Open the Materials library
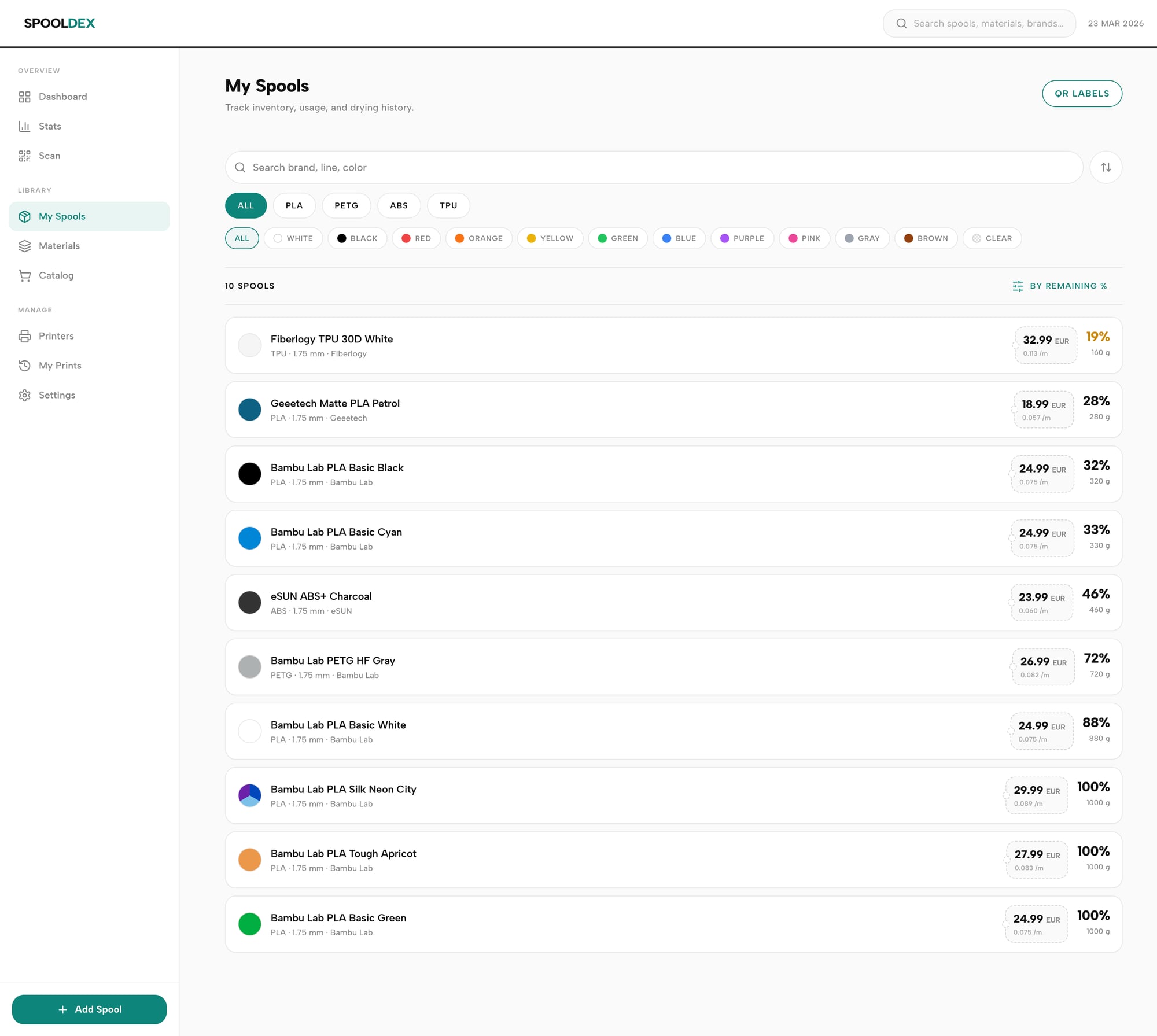Viewport: 1157px width, 1036px height. 59,246
